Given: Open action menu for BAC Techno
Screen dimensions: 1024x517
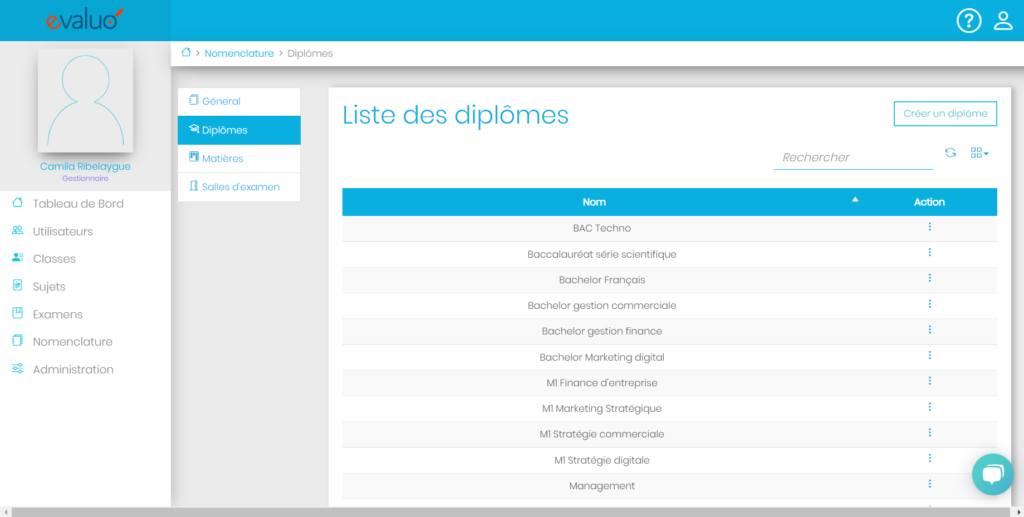Looking at the screenshot, I should 929,227.
